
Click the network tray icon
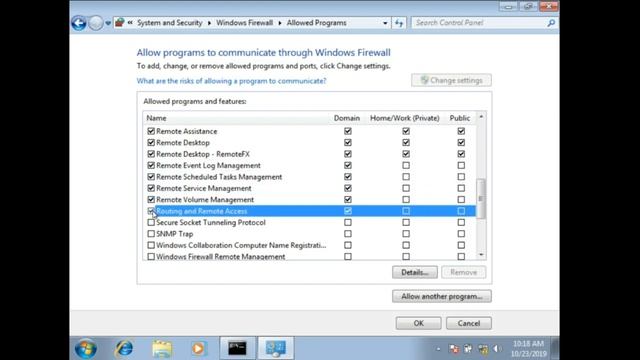(483, 349)
